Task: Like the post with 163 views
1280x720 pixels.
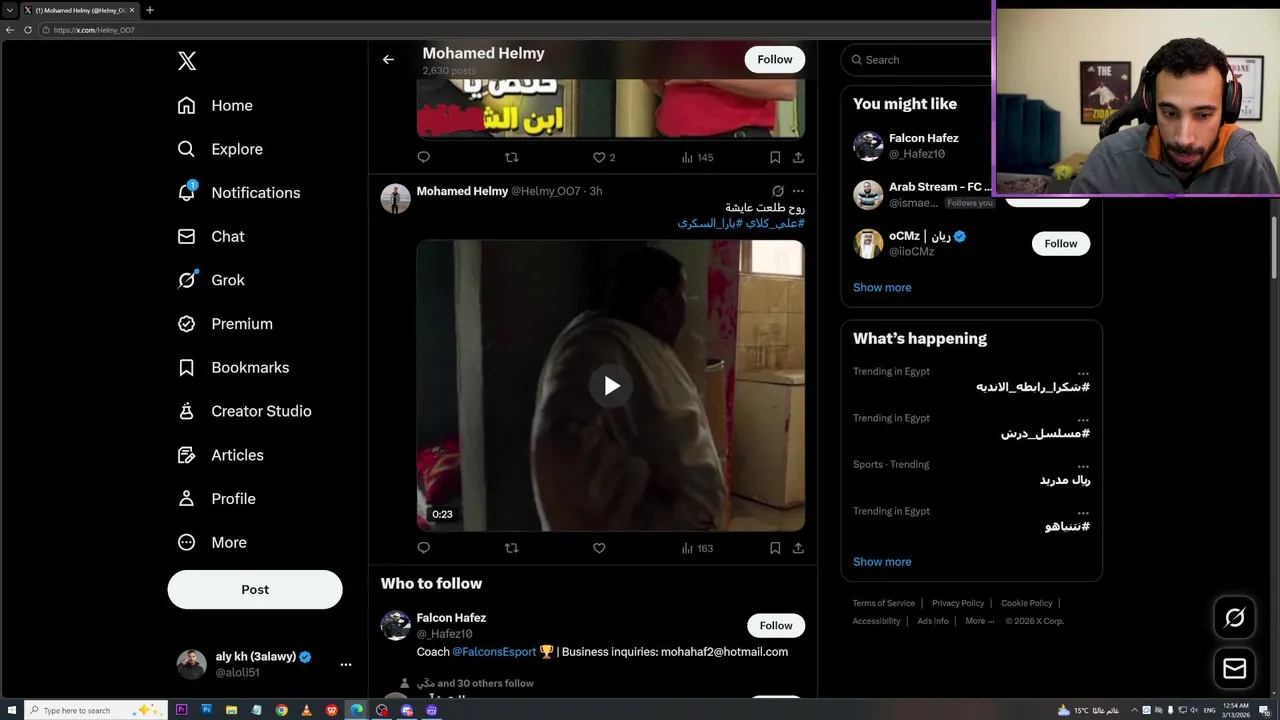Action: 599,548
